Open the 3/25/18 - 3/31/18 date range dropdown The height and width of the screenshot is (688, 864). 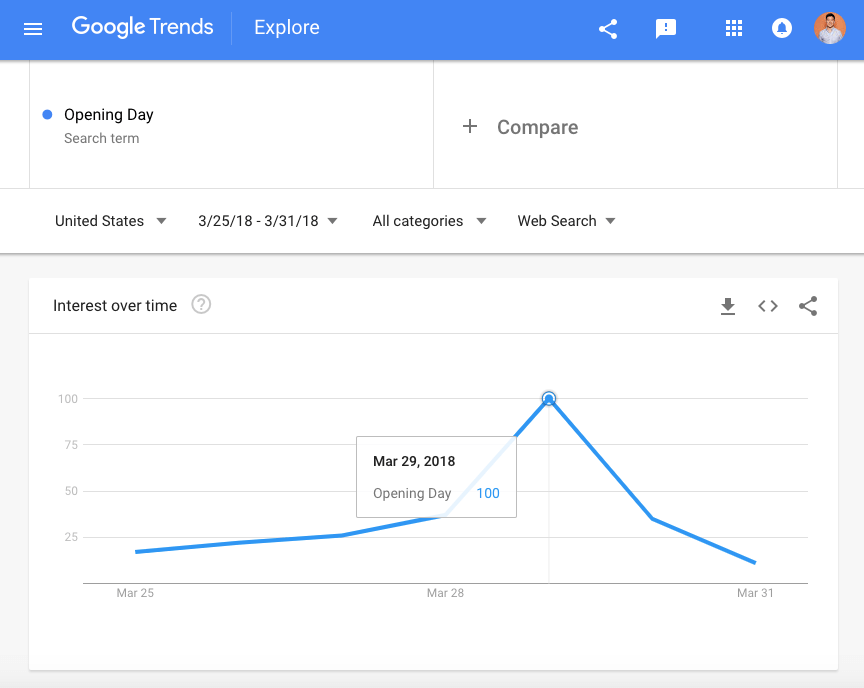tap(268, 221)
